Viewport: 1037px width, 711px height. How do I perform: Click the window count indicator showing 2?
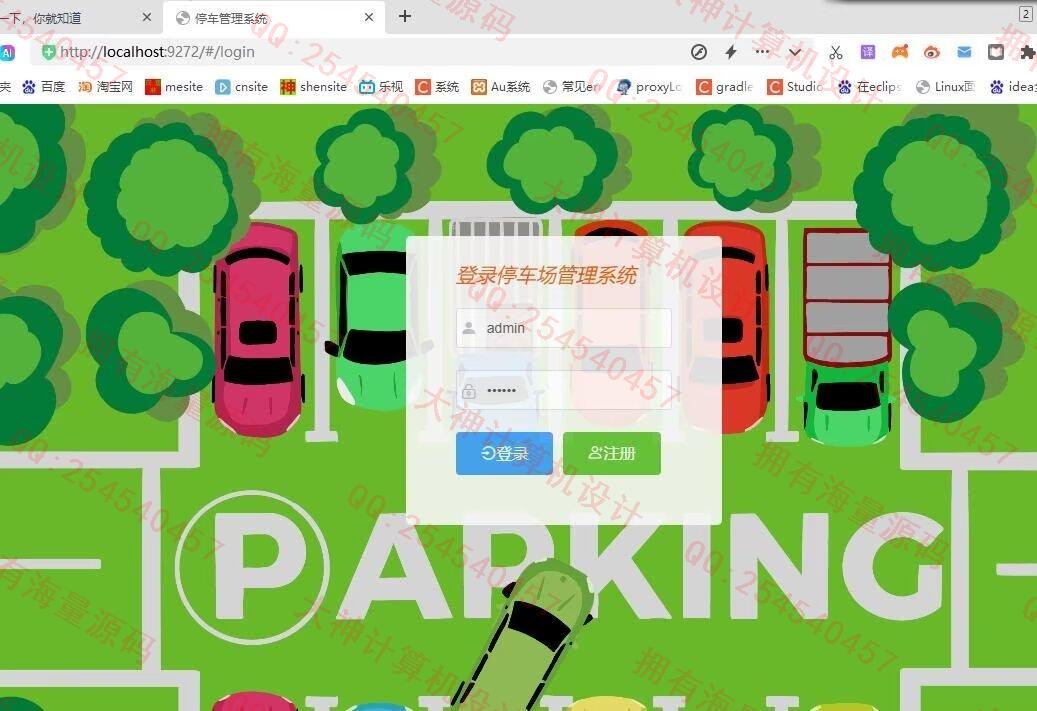coord(1026,14)
